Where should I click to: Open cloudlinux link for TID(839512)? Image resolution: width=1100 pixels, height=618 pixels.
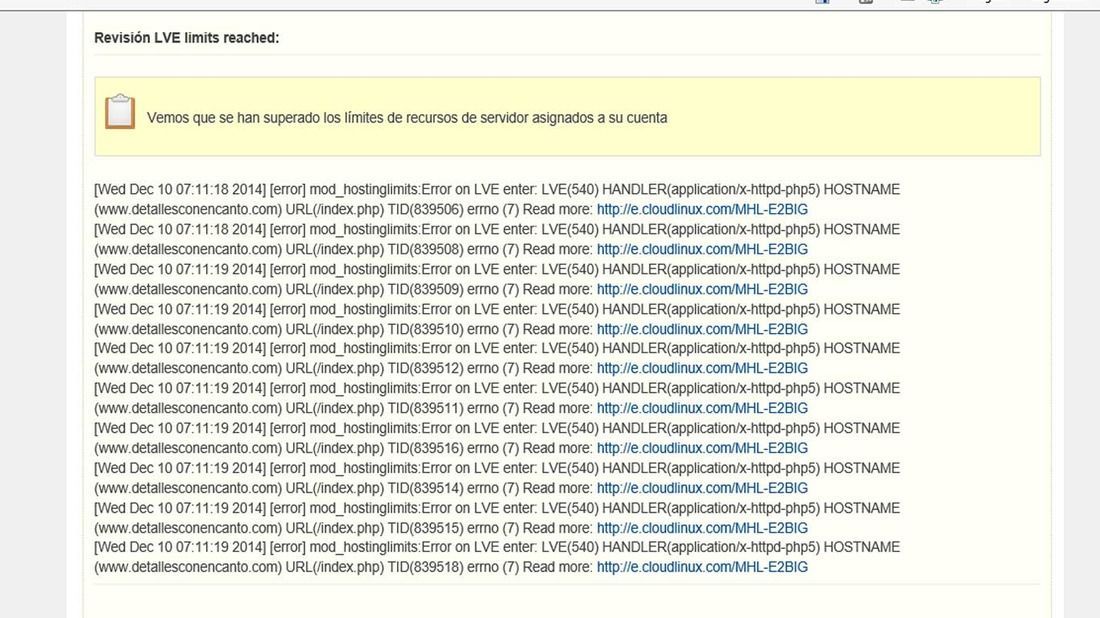pos(702,368)
